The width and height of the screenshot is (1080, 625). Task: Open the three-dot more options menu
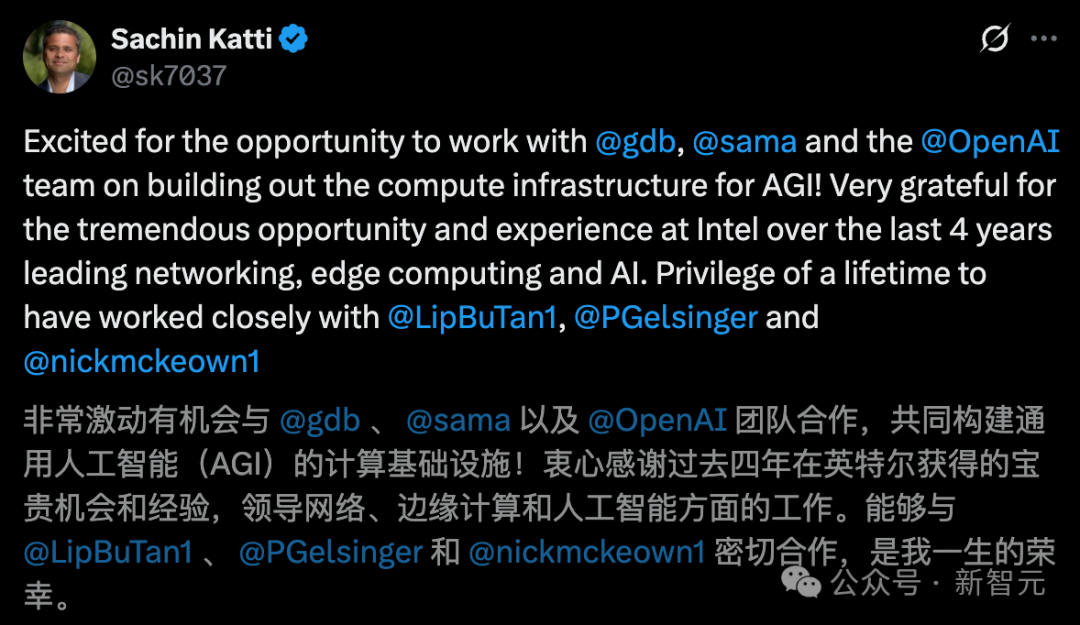pos(1043,39)
